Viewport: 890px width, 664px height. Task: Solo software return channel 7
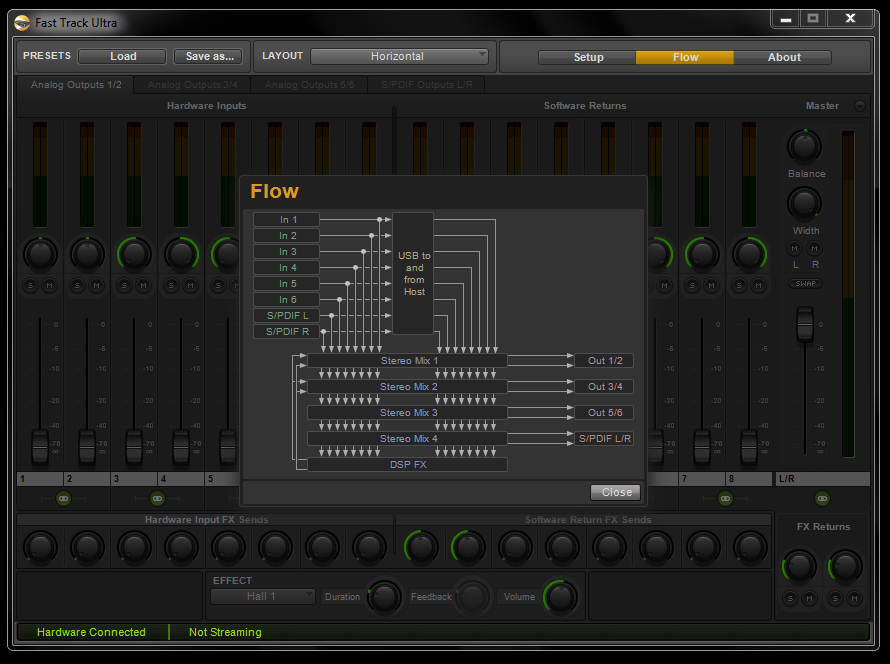[693, 286]
